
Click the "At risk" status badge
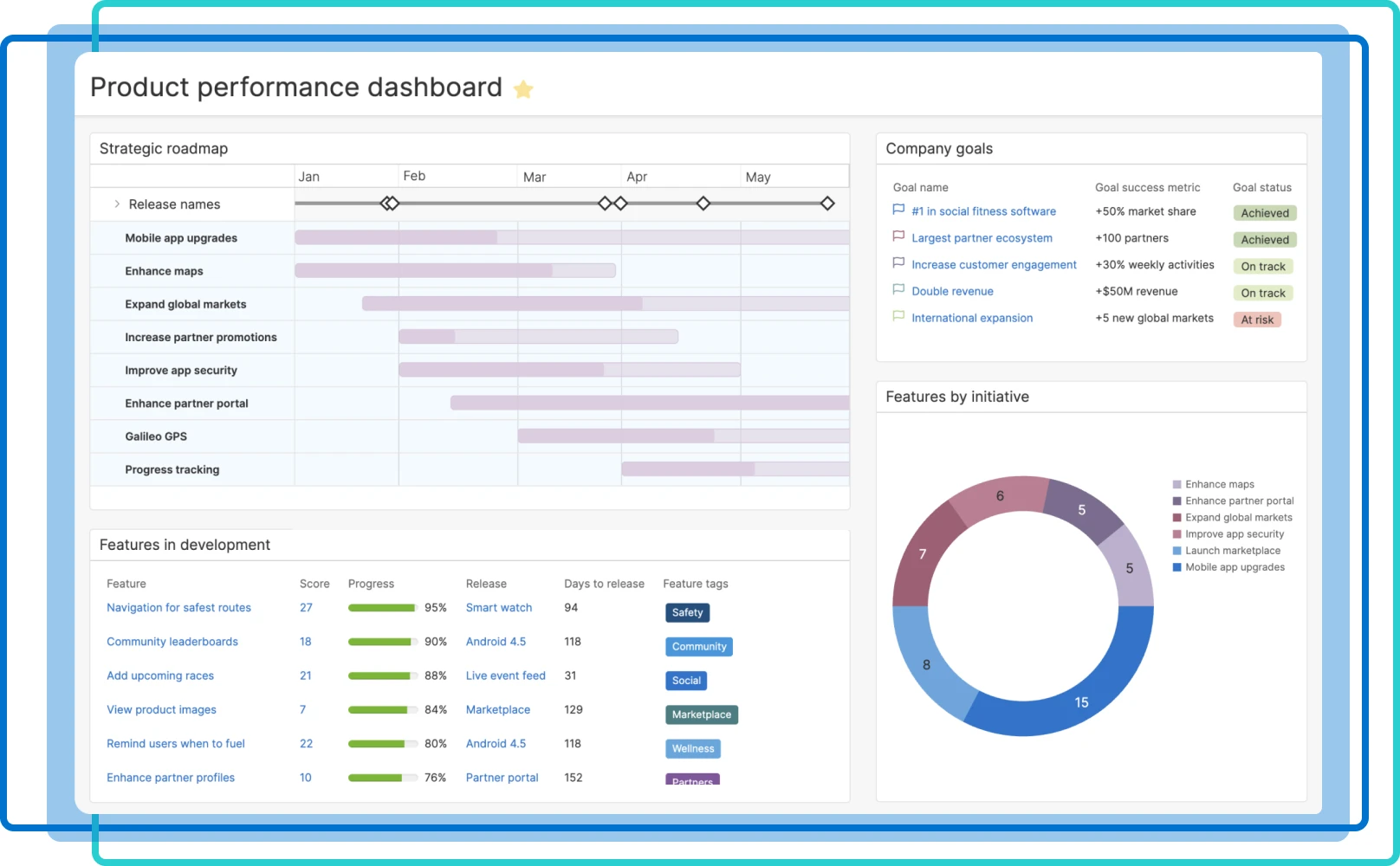(1257, 320)
